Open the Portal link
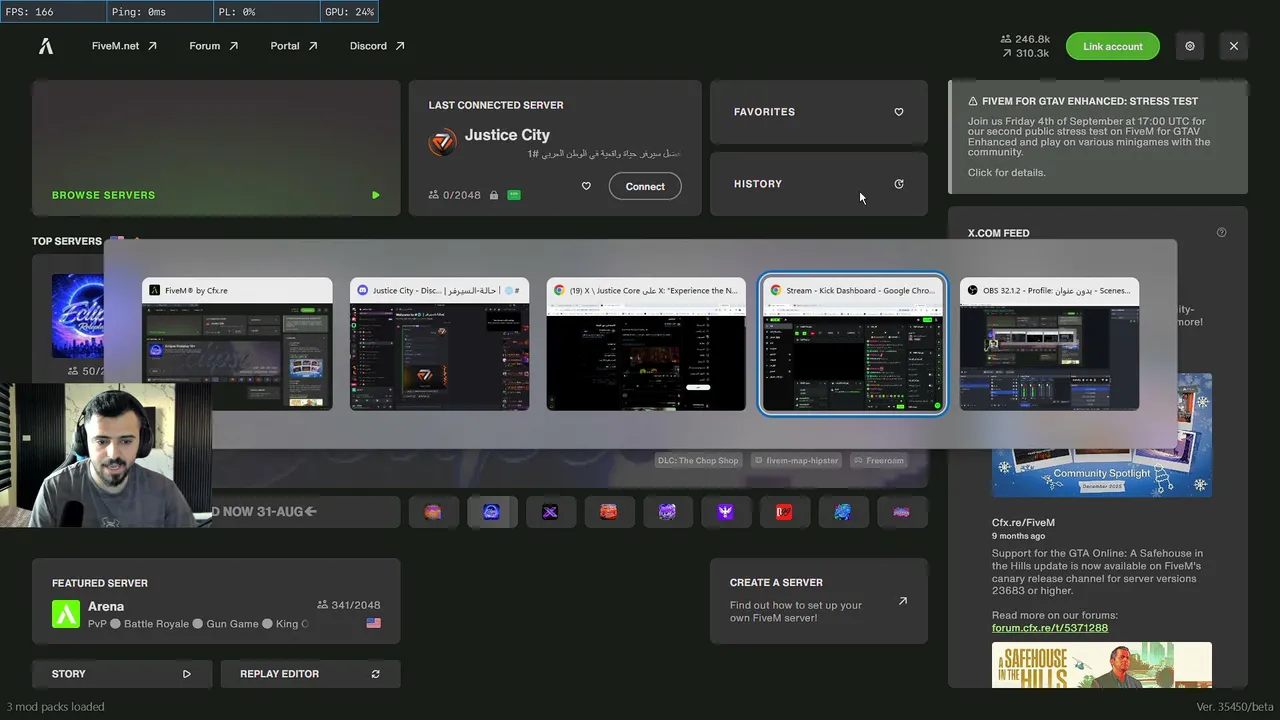 tap(294, 46)
